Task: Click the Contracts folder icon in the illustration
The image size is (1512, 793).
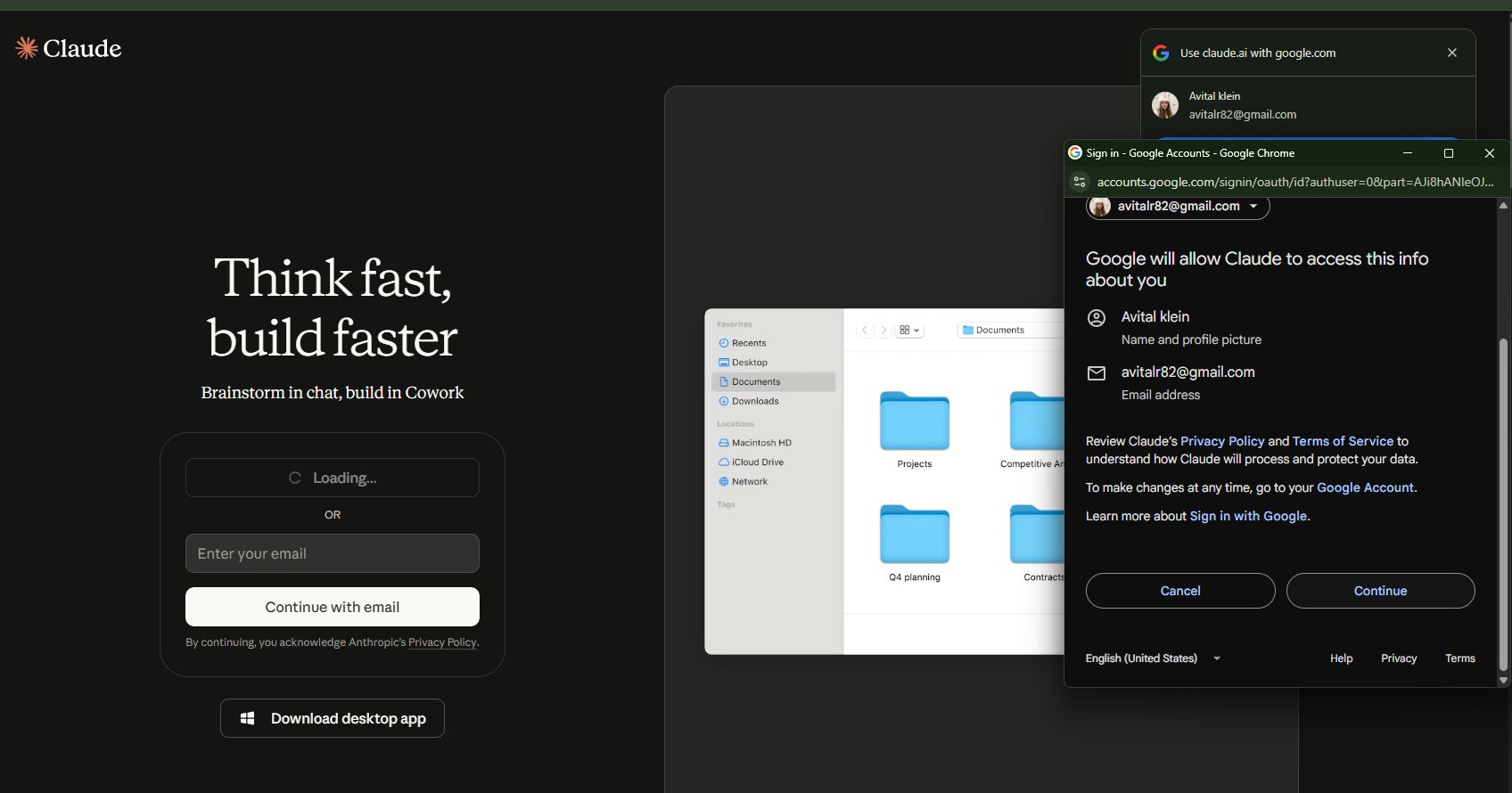Action: [1037, 534]
